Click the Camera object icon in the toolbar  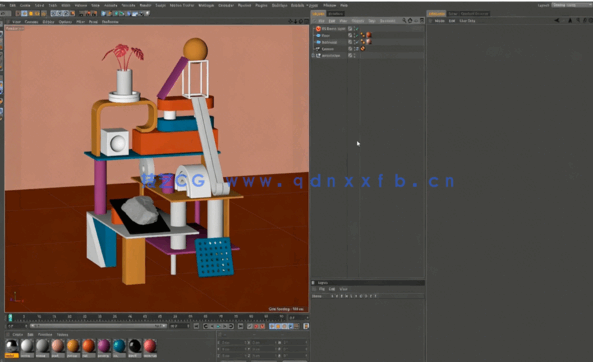tap(141, 13)
